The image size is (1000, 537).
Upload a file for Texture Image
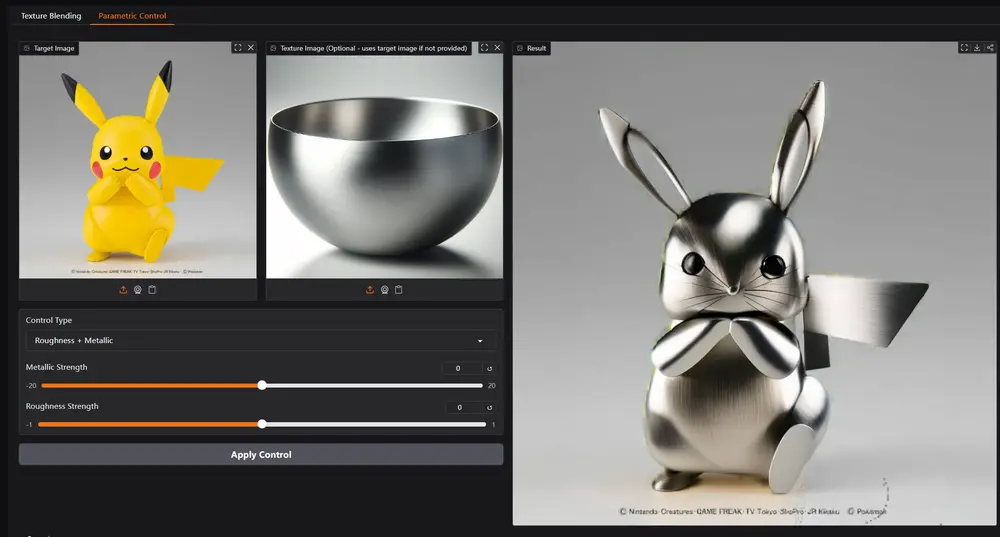click(x=370, y=290)
